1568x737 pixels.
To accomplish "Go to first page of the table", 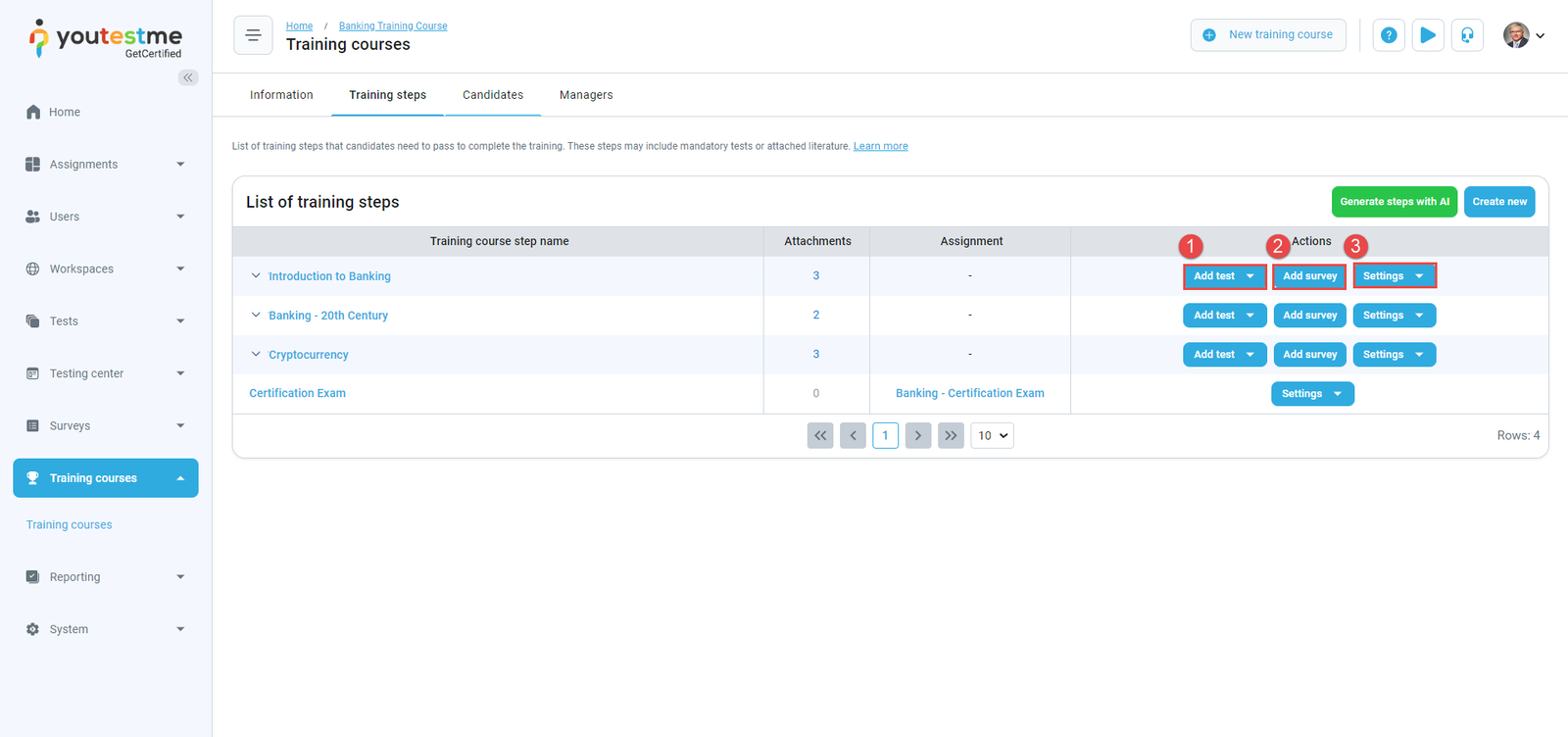I will [820, 435].
